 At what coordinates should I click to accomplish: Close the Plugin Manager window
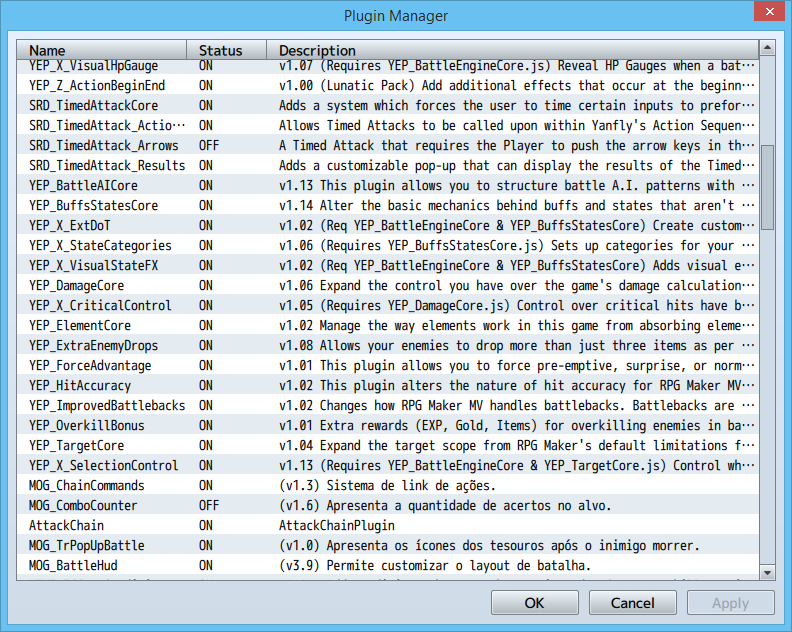pyautogui.click(x=769, y=11)
